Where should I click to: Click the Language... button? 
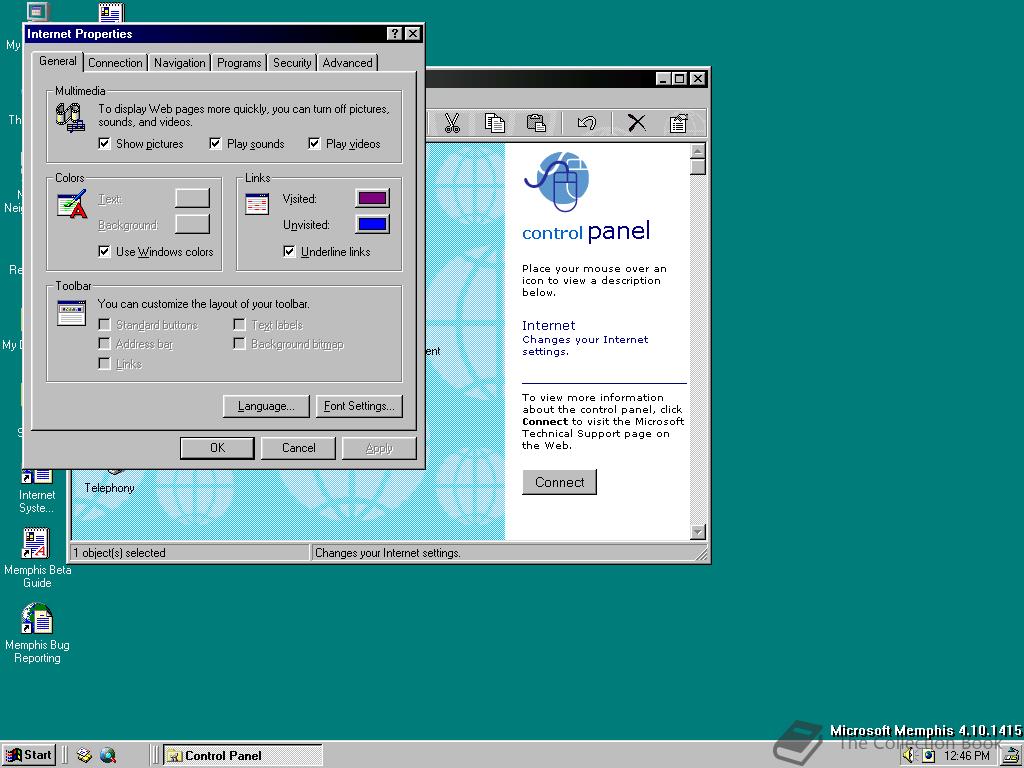266,406
